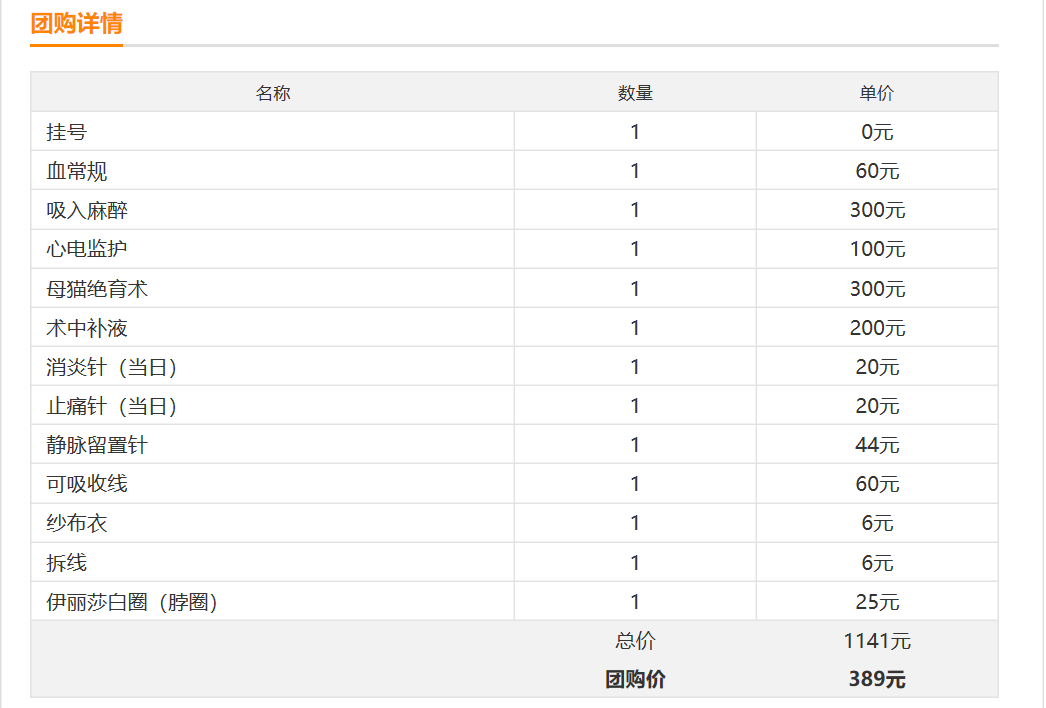Viewport: 1046px width, 708px height.
Task: Click the group price 389元
Action: click(x=877, y=679)
